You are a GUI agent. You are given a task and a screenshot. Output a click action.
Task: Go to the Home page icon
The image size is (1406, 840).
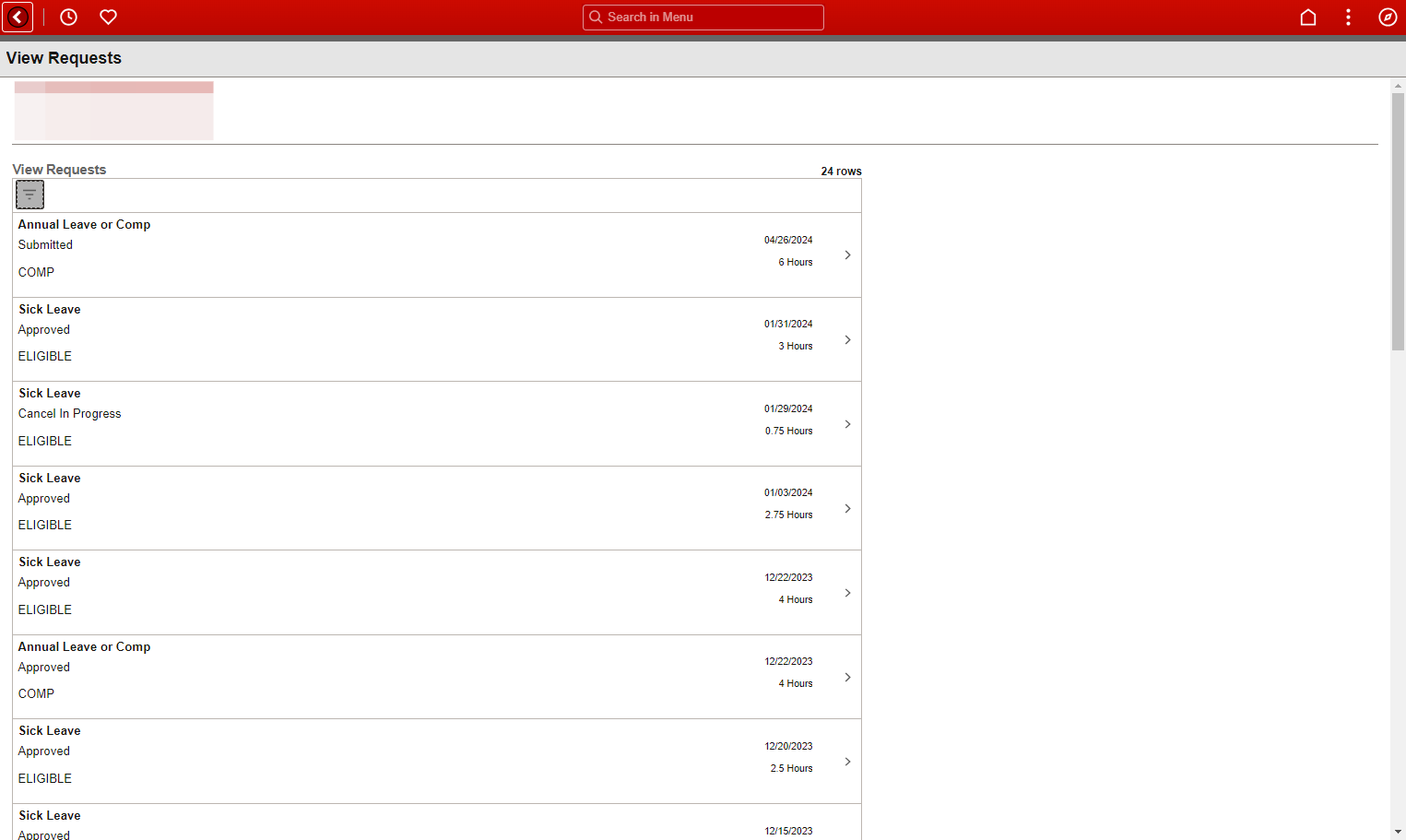(1307, 18)
